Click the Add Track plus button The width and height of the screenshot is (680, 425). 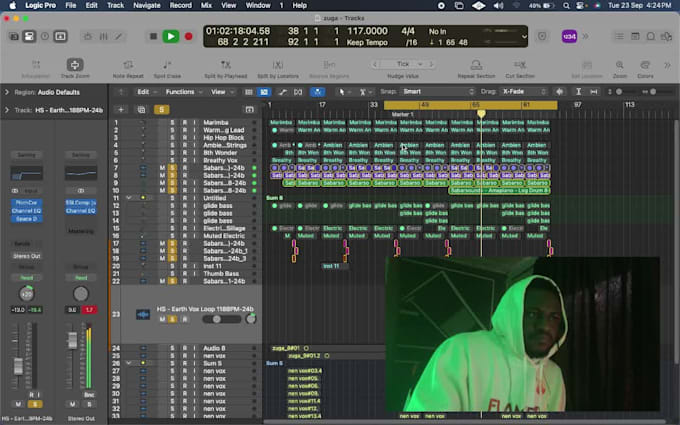point(121,110)
